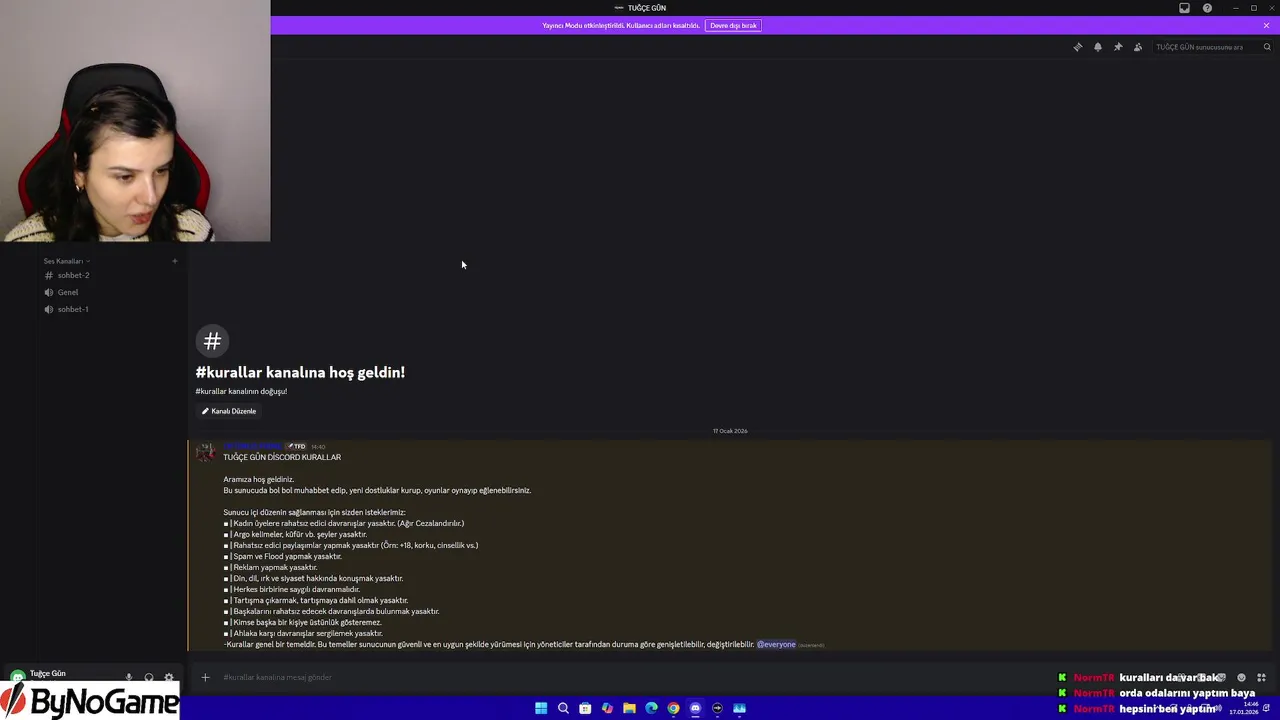The image size is (1280, 720).
Task: Add a channel with the plus icon
Action: coord(174,261)
